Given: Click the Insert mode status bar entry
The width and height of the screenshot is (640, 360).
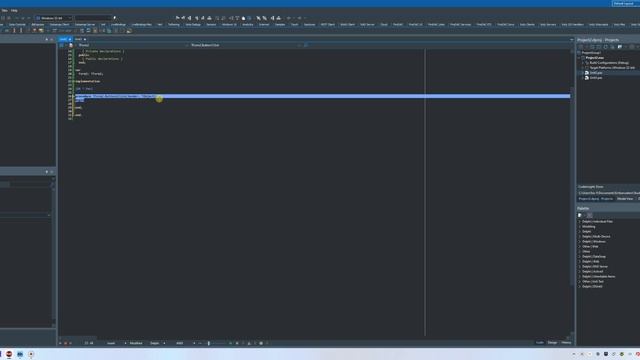Looking at the screenshot, I should pos(111,343).
